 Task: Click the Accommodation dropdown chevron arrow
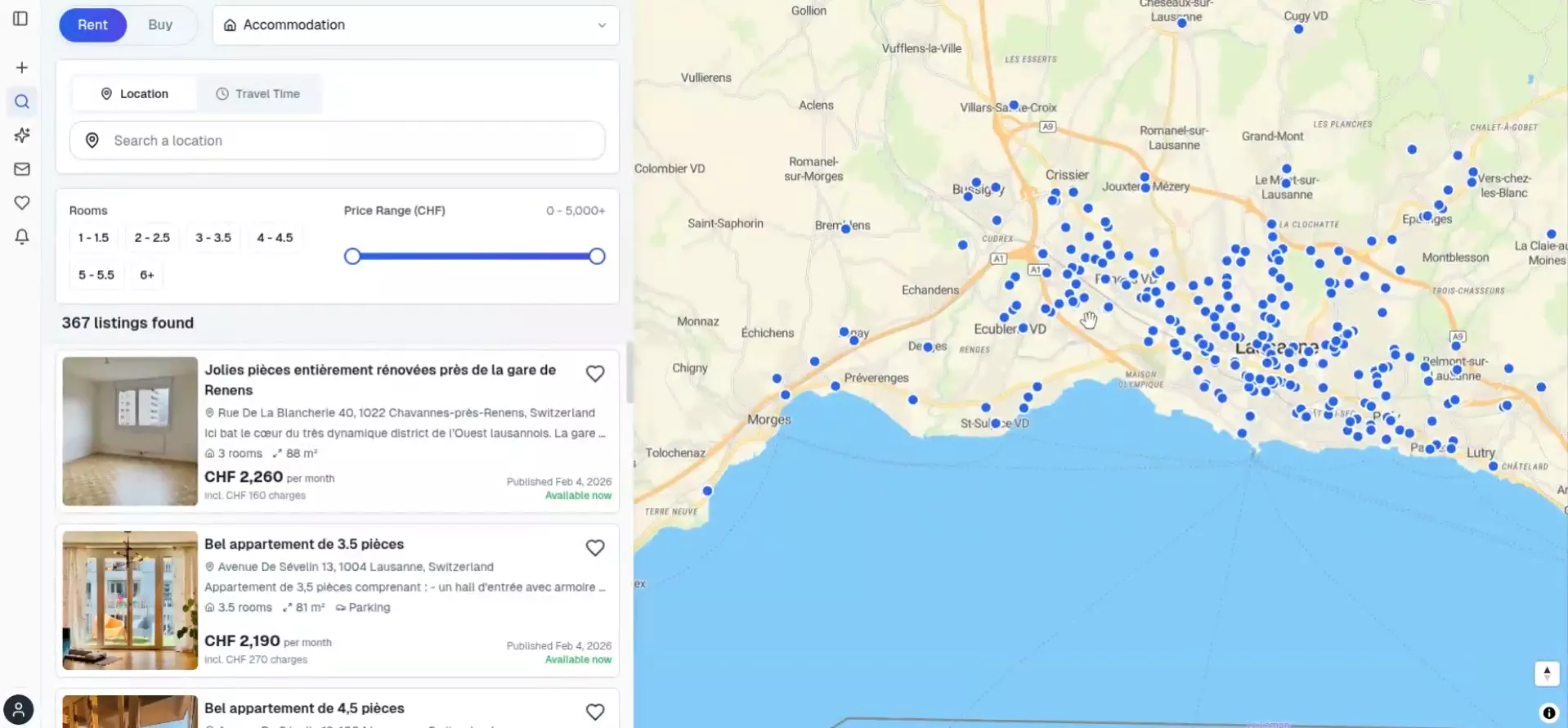602,25
